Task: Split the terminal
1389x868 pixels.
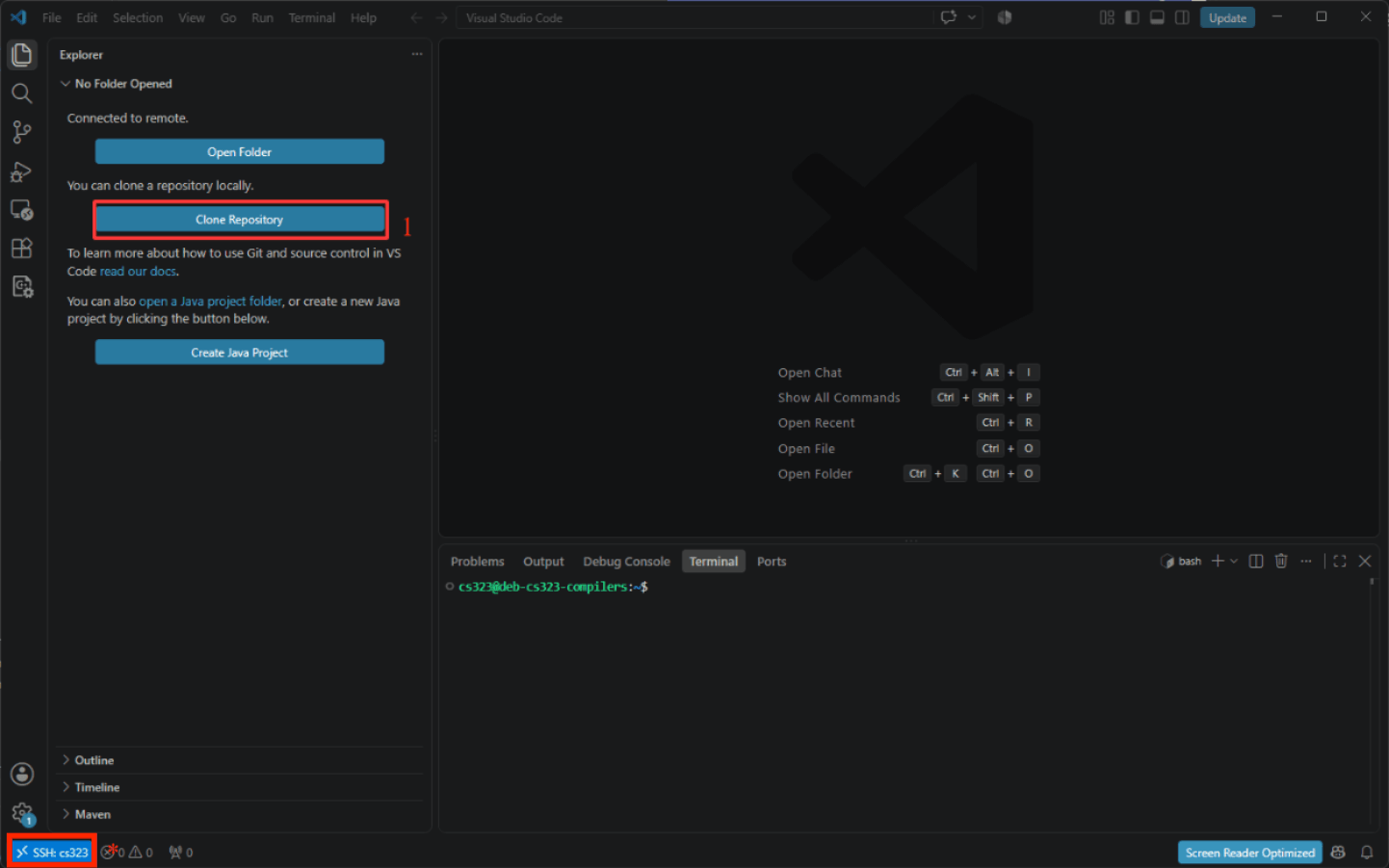Action: point(1256,561)
